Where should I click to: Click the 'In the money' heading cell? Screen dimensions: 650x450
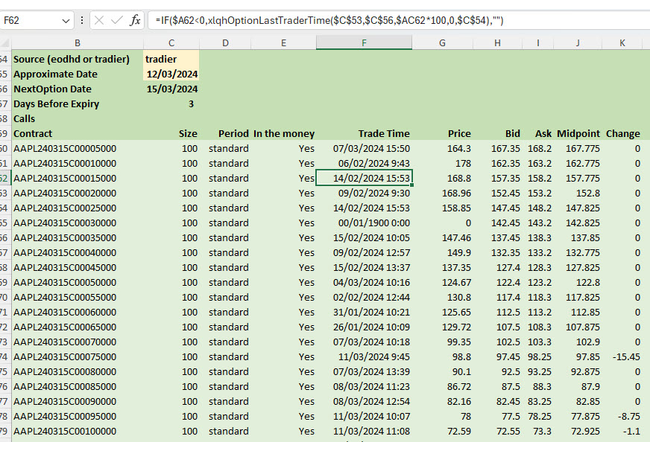click(x=284, y=133)
